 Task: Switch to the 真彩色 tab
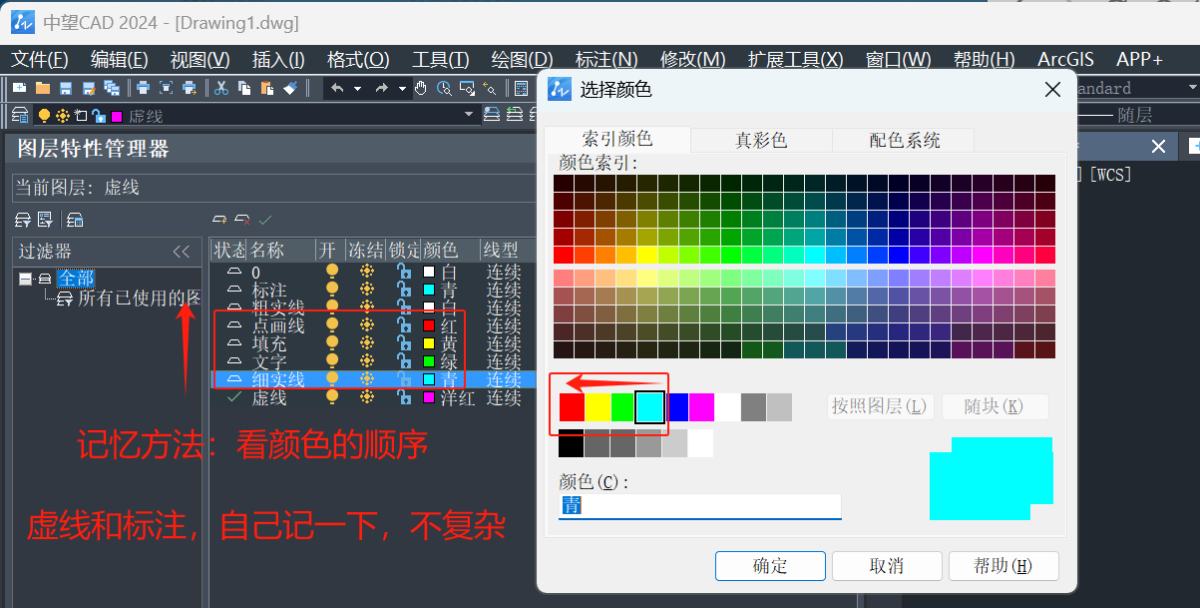click(x=761, y=140)
